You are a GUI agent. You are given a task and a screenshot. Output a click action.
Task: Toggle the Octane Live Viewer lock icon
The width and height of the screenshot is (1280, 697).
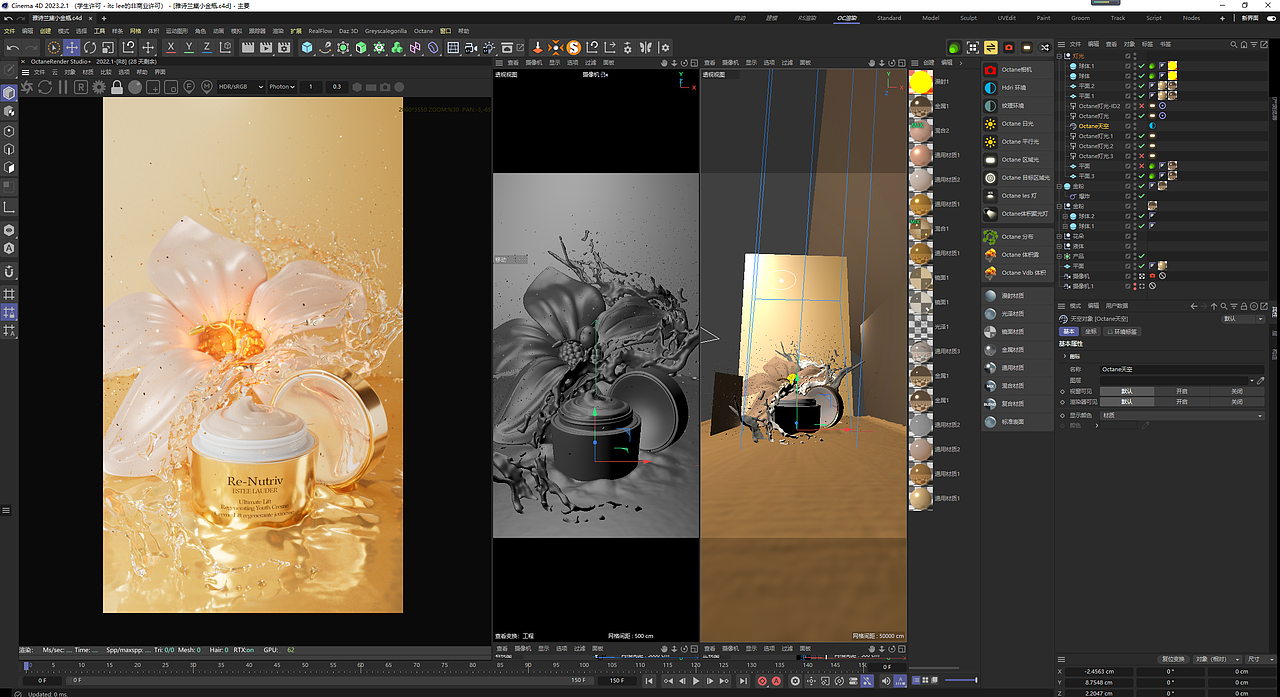click(x=116, y=87)
